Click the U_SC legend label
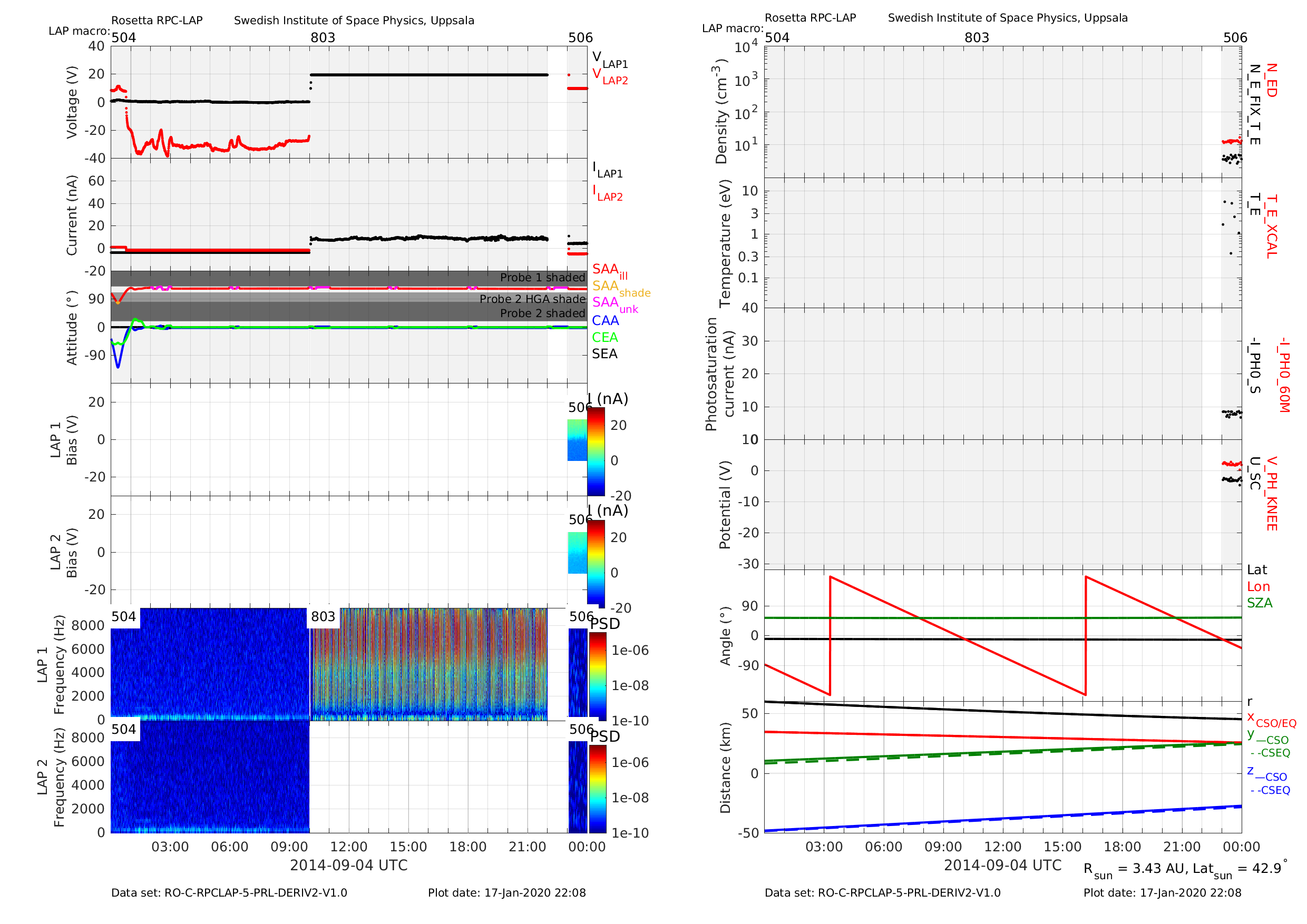Screen dimensions: 1307x924 click(1254, 474)
